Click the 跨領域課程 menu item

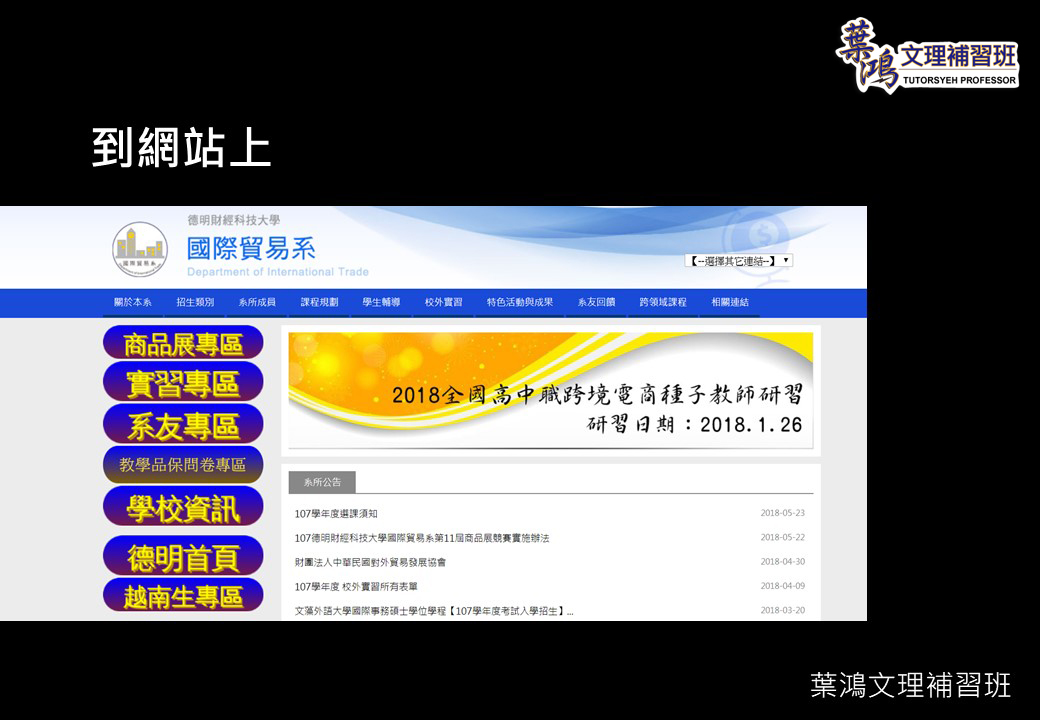663,302
